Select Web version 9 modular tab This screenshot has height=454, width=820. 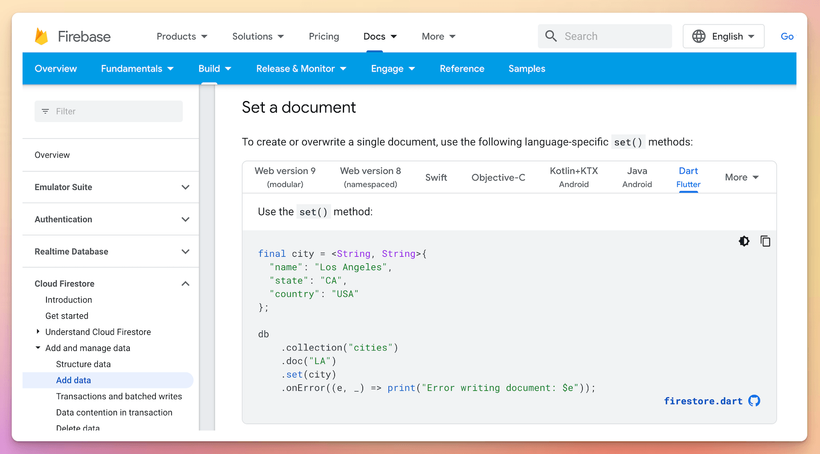coord(285,177)
